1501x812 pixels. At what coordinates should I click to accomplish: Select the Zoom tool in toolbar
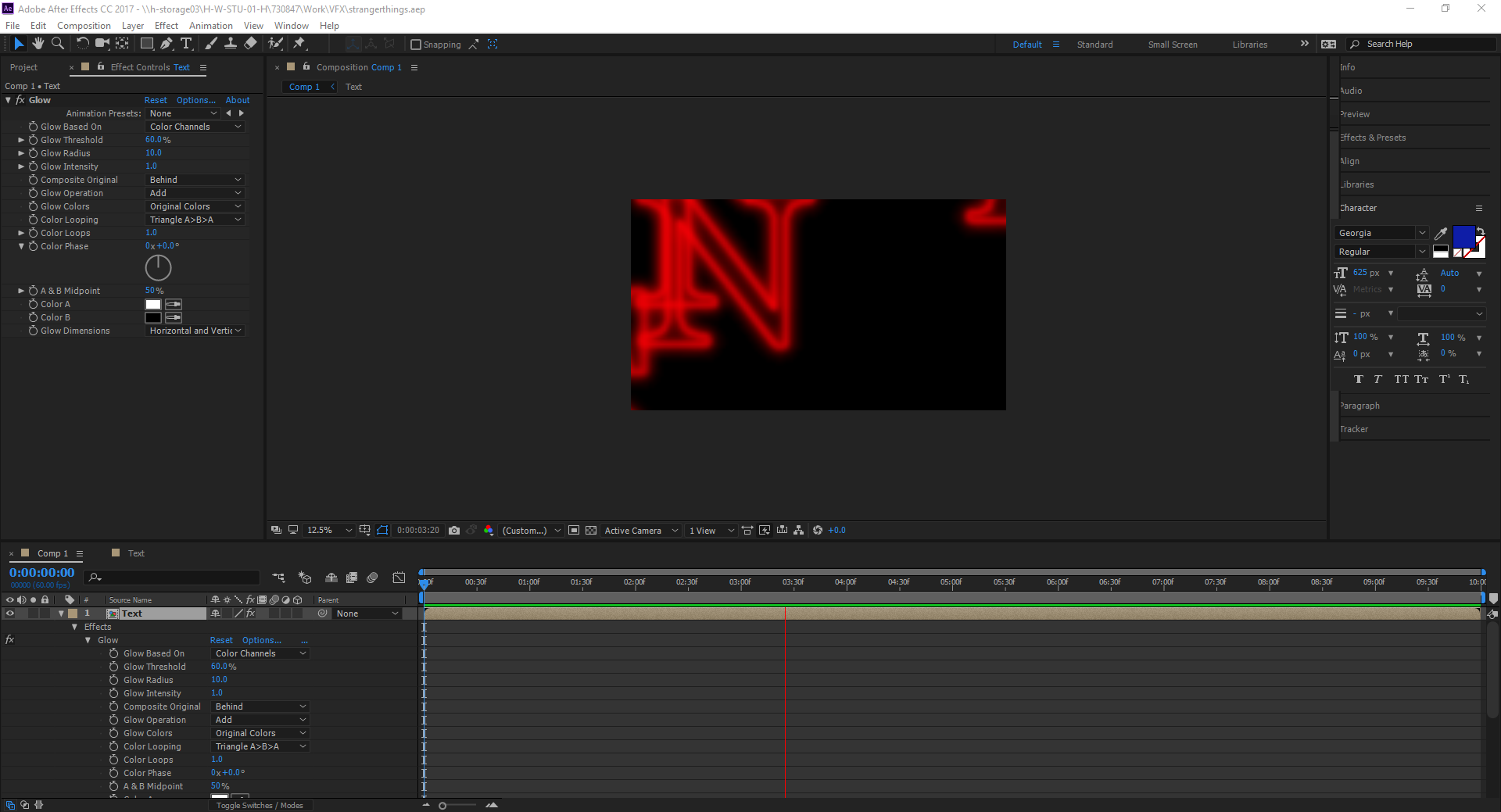(x=58, y=44)
